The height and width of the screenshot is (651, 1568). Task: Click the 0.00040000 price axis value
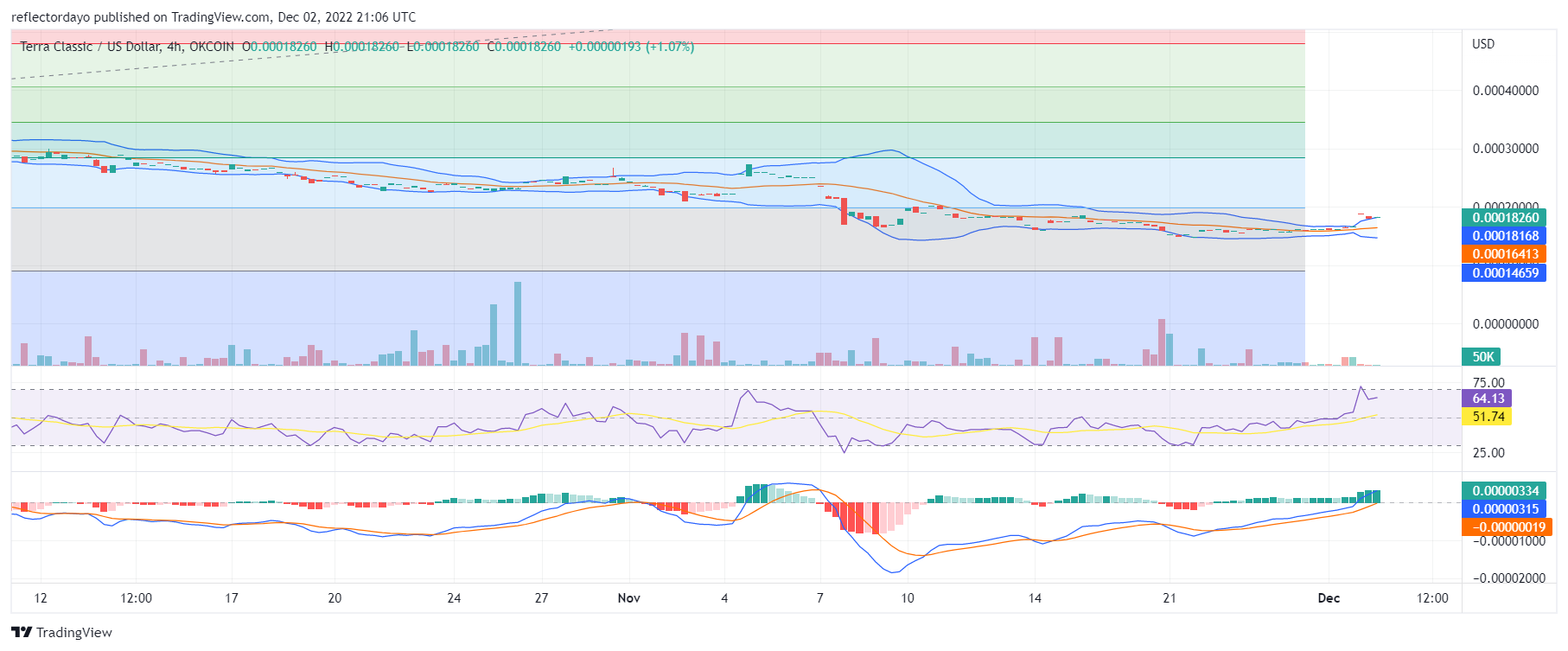click(x=1506, y=91)
